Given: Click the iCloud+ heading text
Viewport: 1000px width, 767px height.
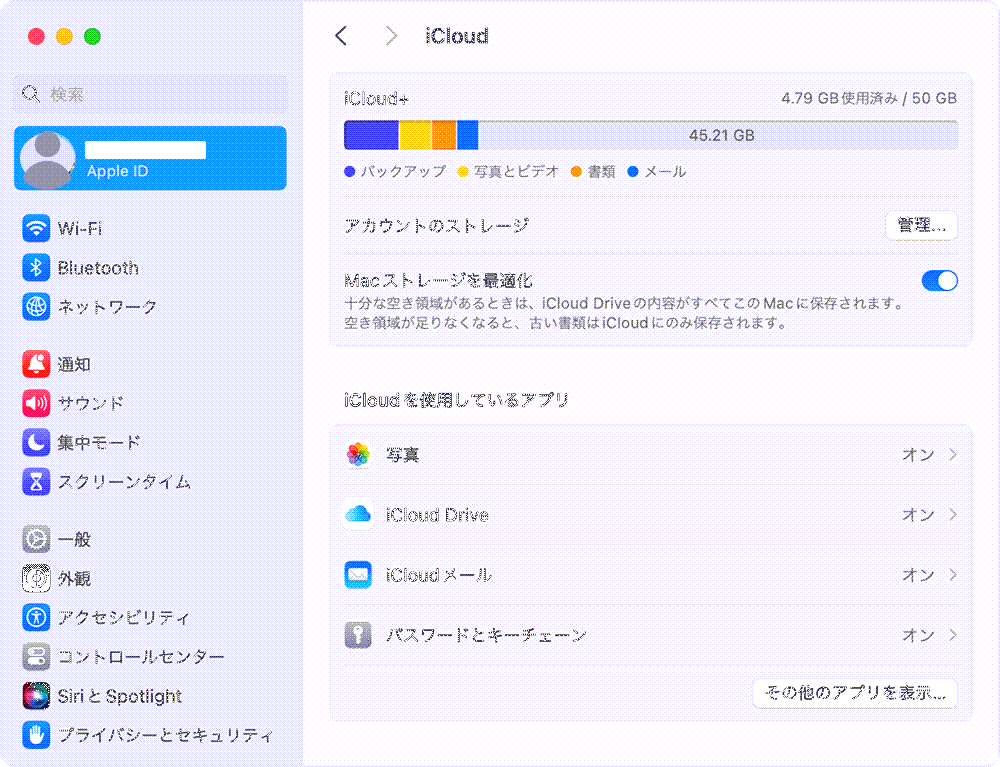Looking at the screenshot, I should 376,99.
